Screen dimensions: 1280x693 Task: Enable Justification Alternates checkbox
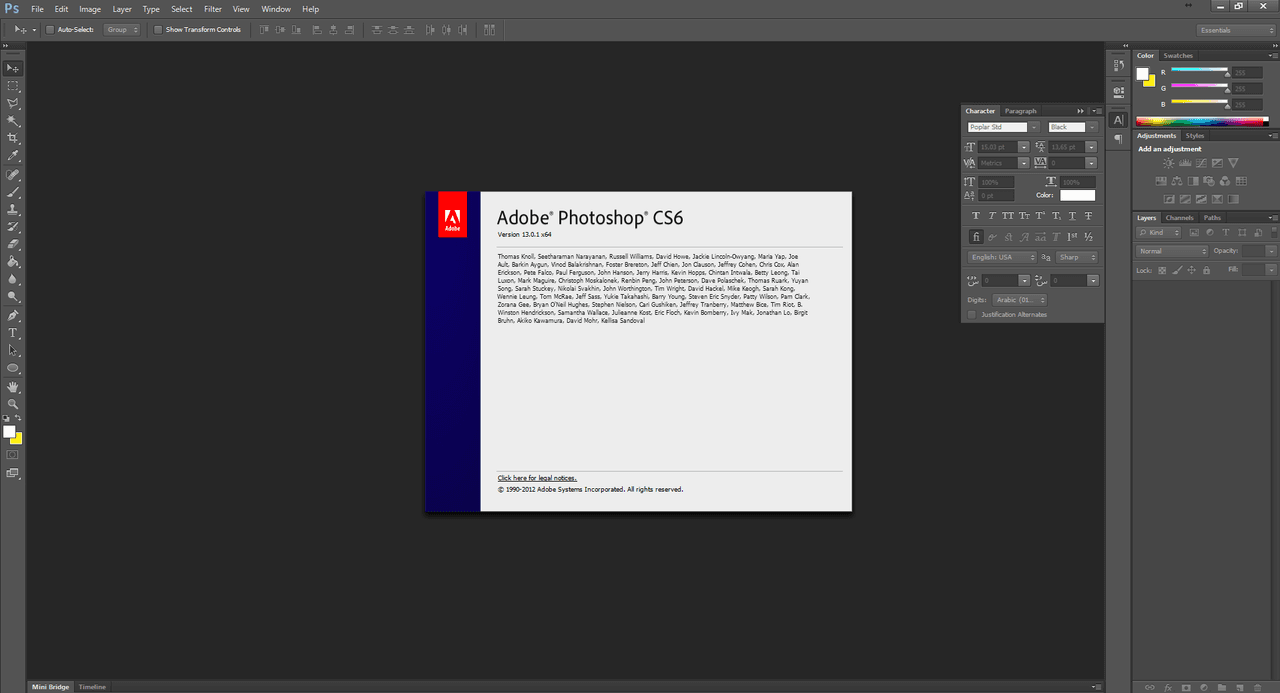tap(971, 314)
